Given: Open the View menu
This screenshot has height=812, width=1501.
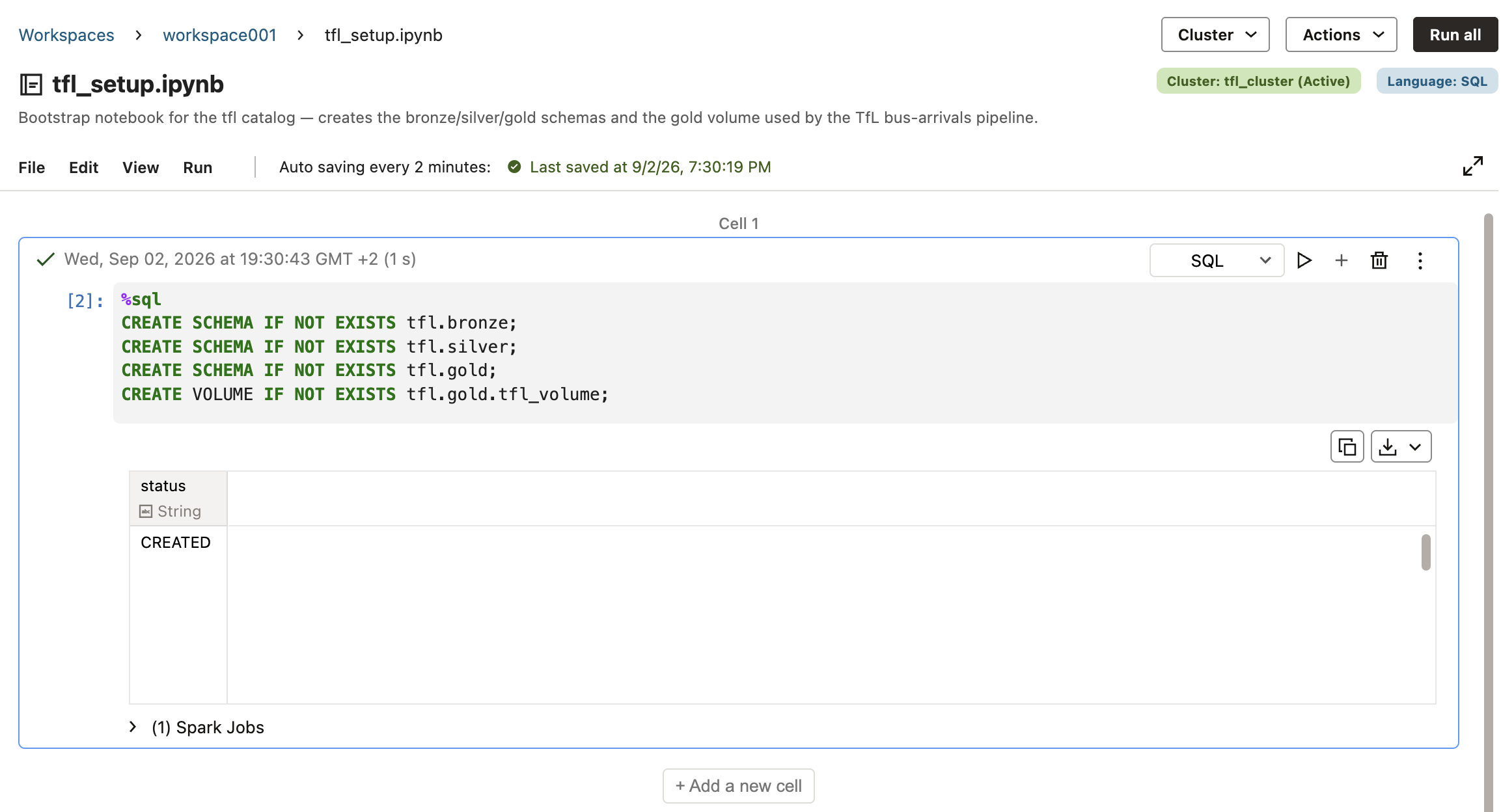Looking at the screenshot, I should [141, 168].
